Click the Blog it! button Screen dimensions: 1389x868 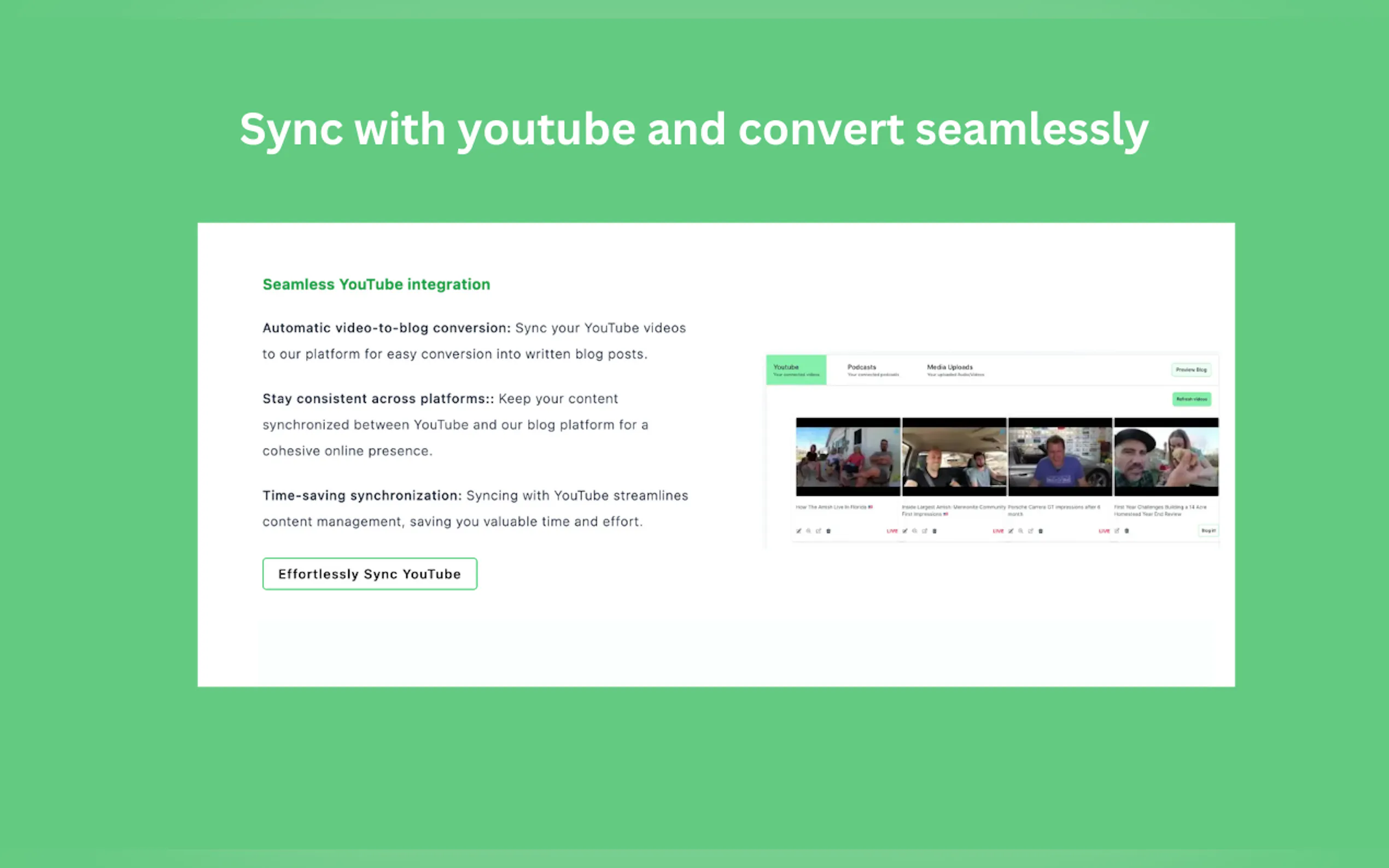(1208, 530)
